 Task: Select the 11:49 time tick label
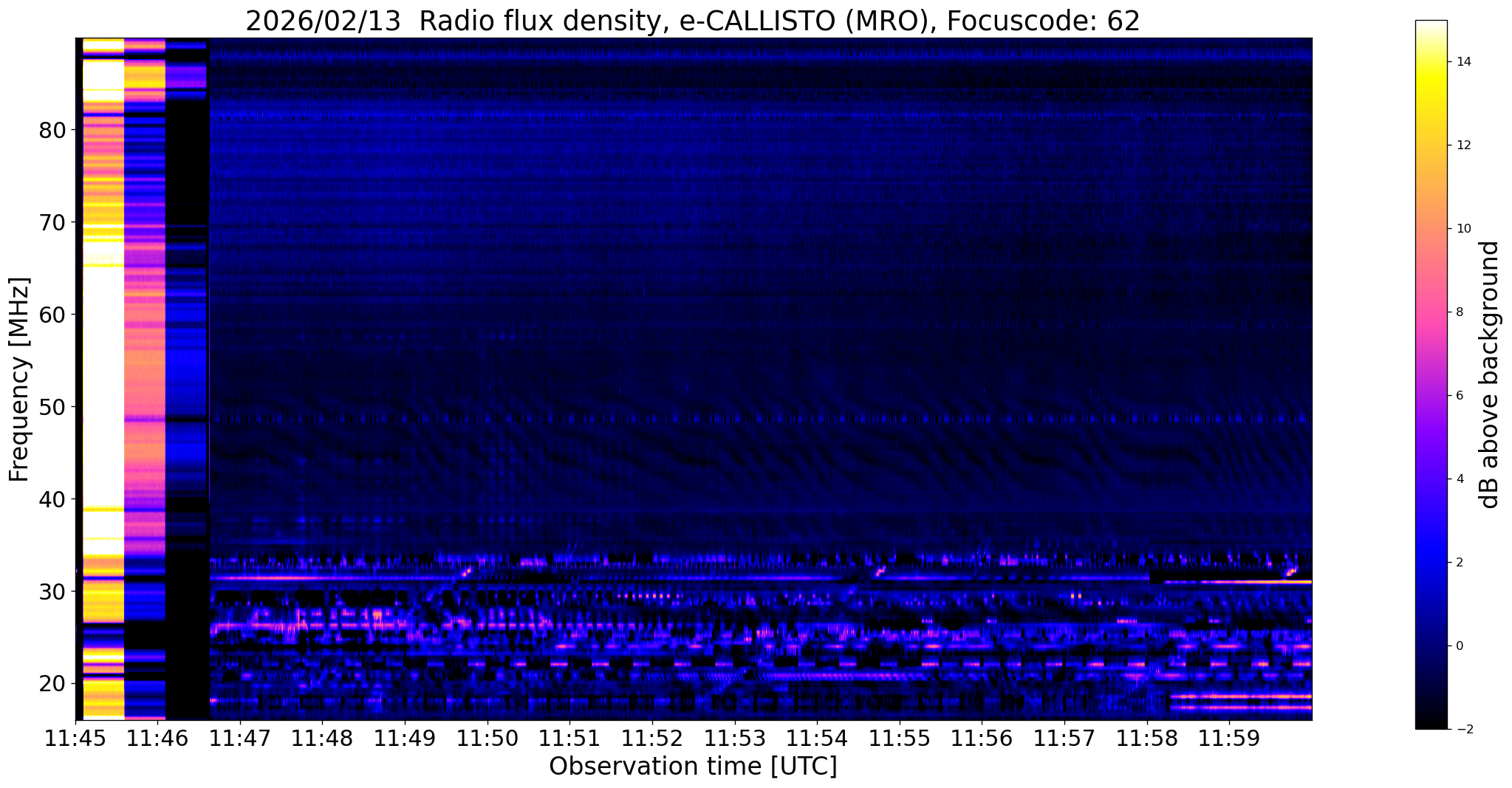tap(405, 739)
